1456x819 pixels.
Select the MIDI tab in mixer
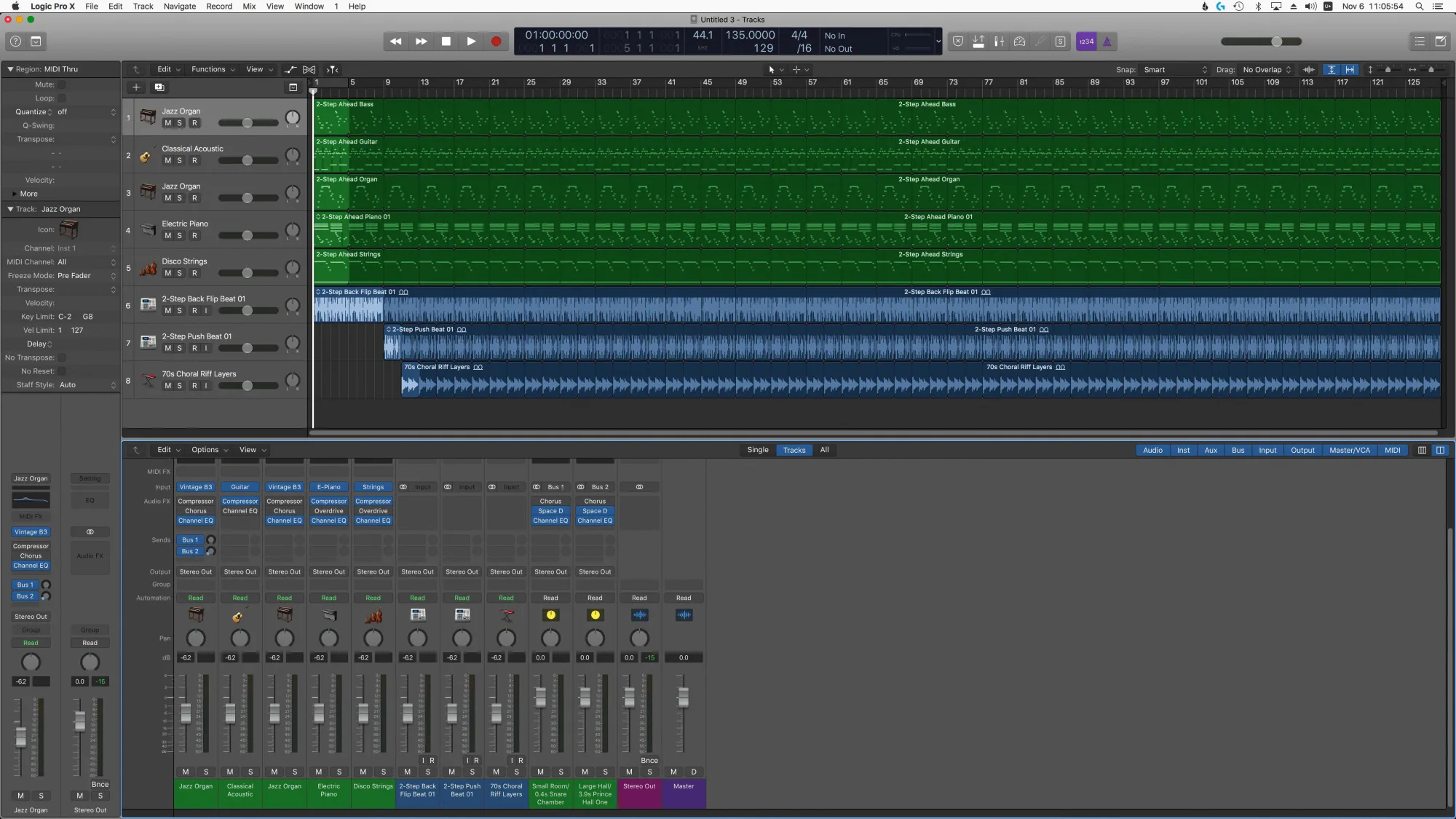pyautogui.click(x=1392, y=450)
